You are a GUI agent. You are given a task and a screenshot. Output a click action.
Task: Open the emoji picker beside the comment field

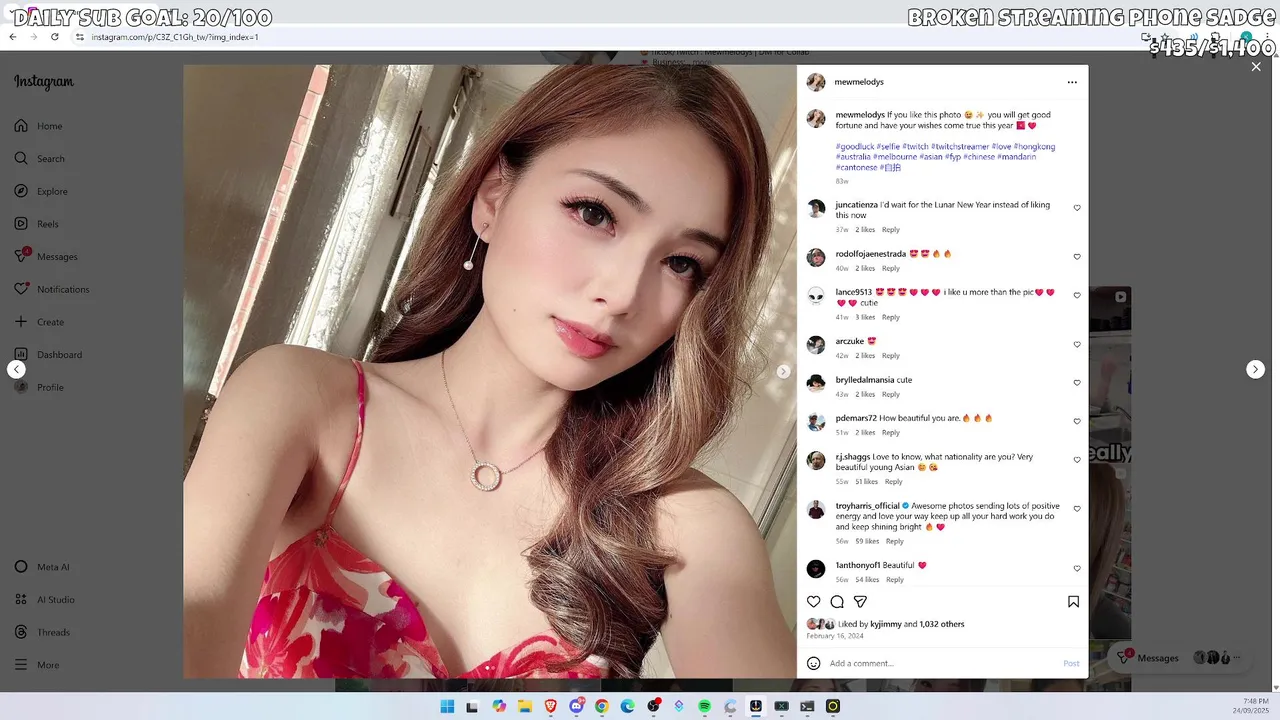coord(814,663)
